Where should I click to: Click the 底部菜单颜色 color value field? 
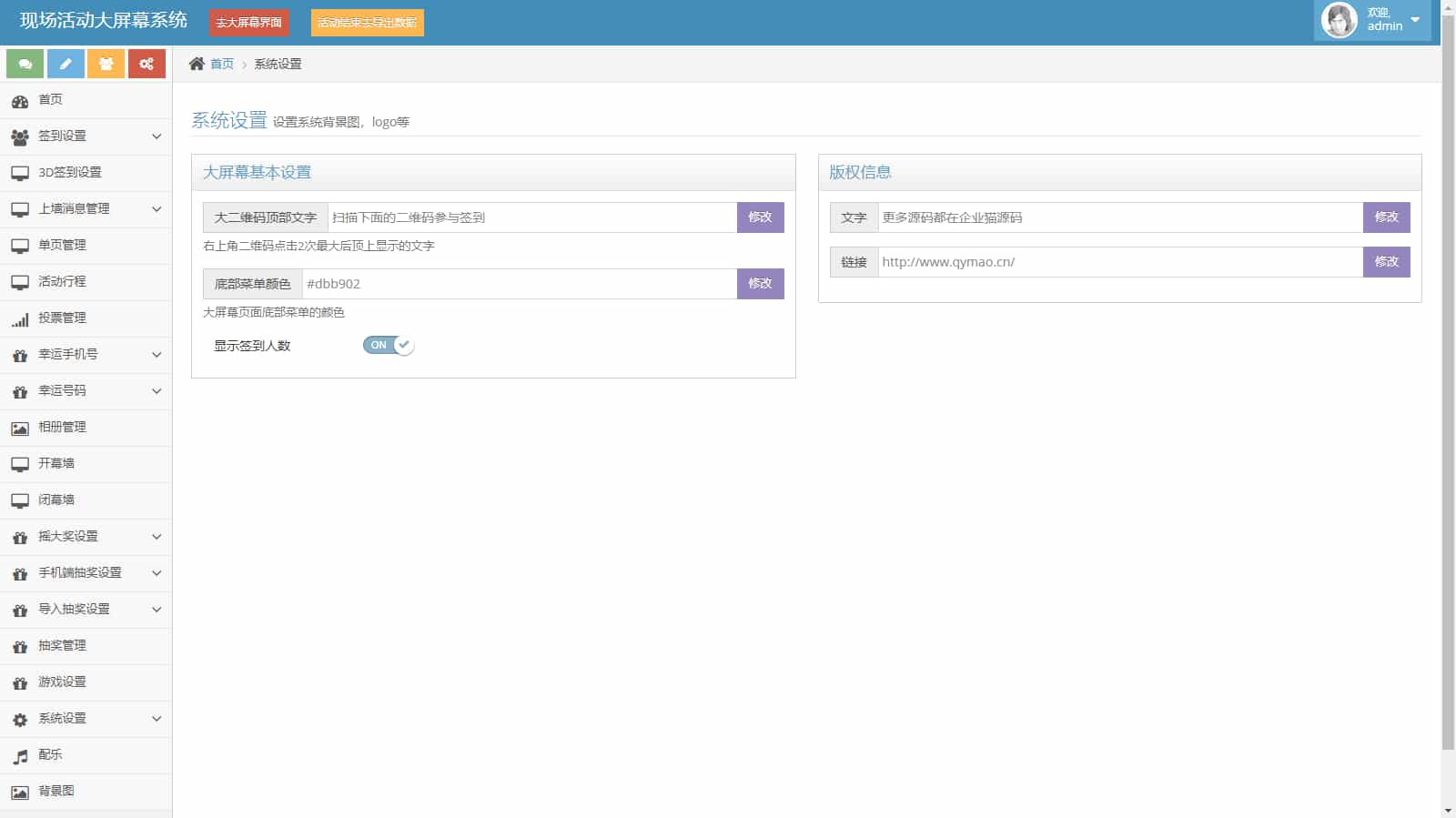pos(519,284)
